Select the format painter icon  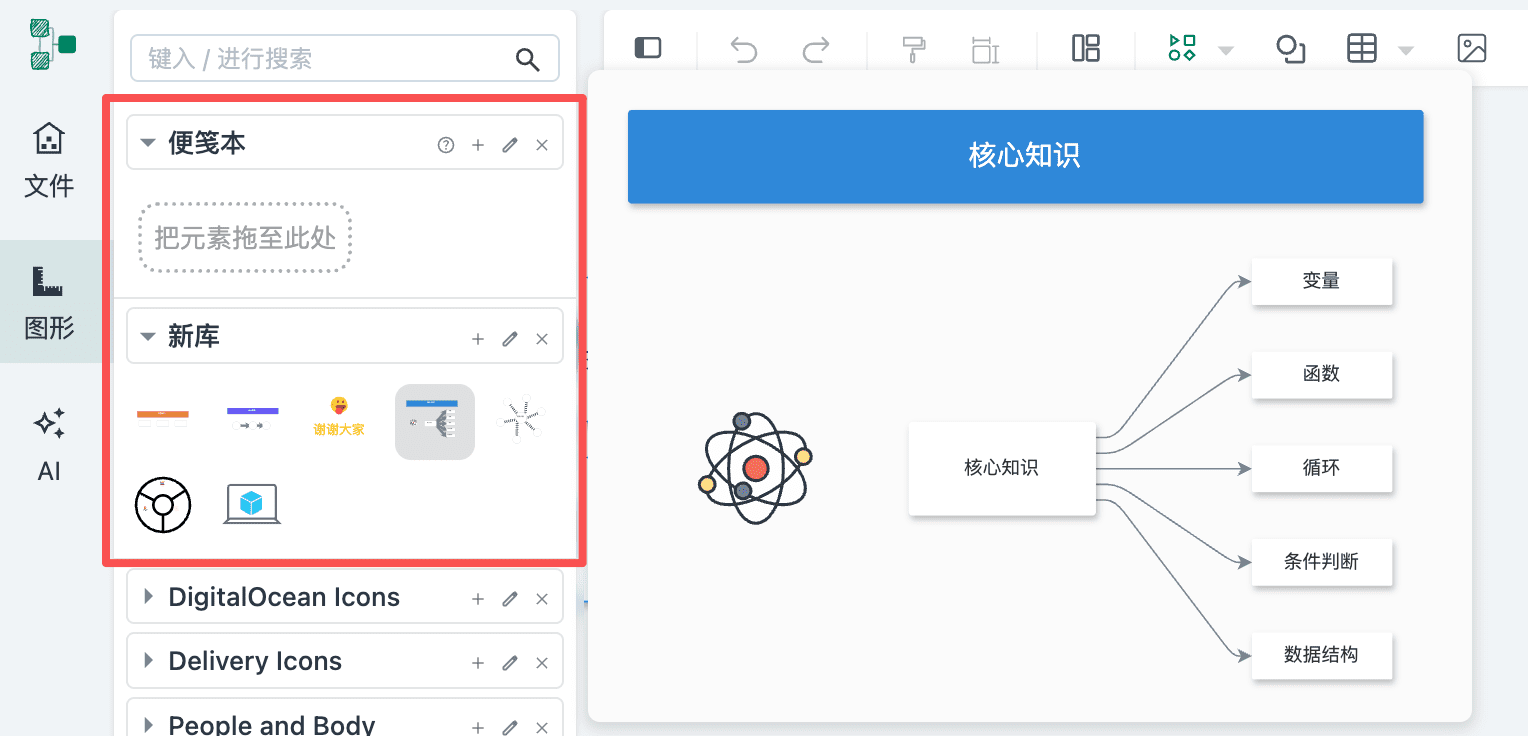click(913, 49)
